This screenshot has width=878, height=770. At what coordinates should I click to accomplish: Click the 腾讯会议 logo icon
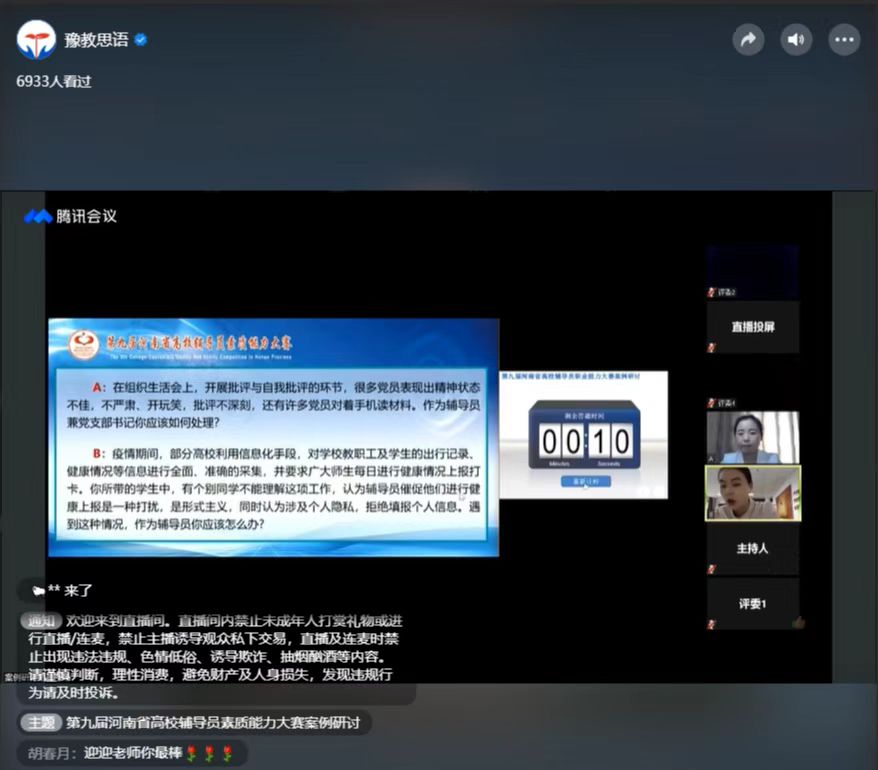(38, 216)
